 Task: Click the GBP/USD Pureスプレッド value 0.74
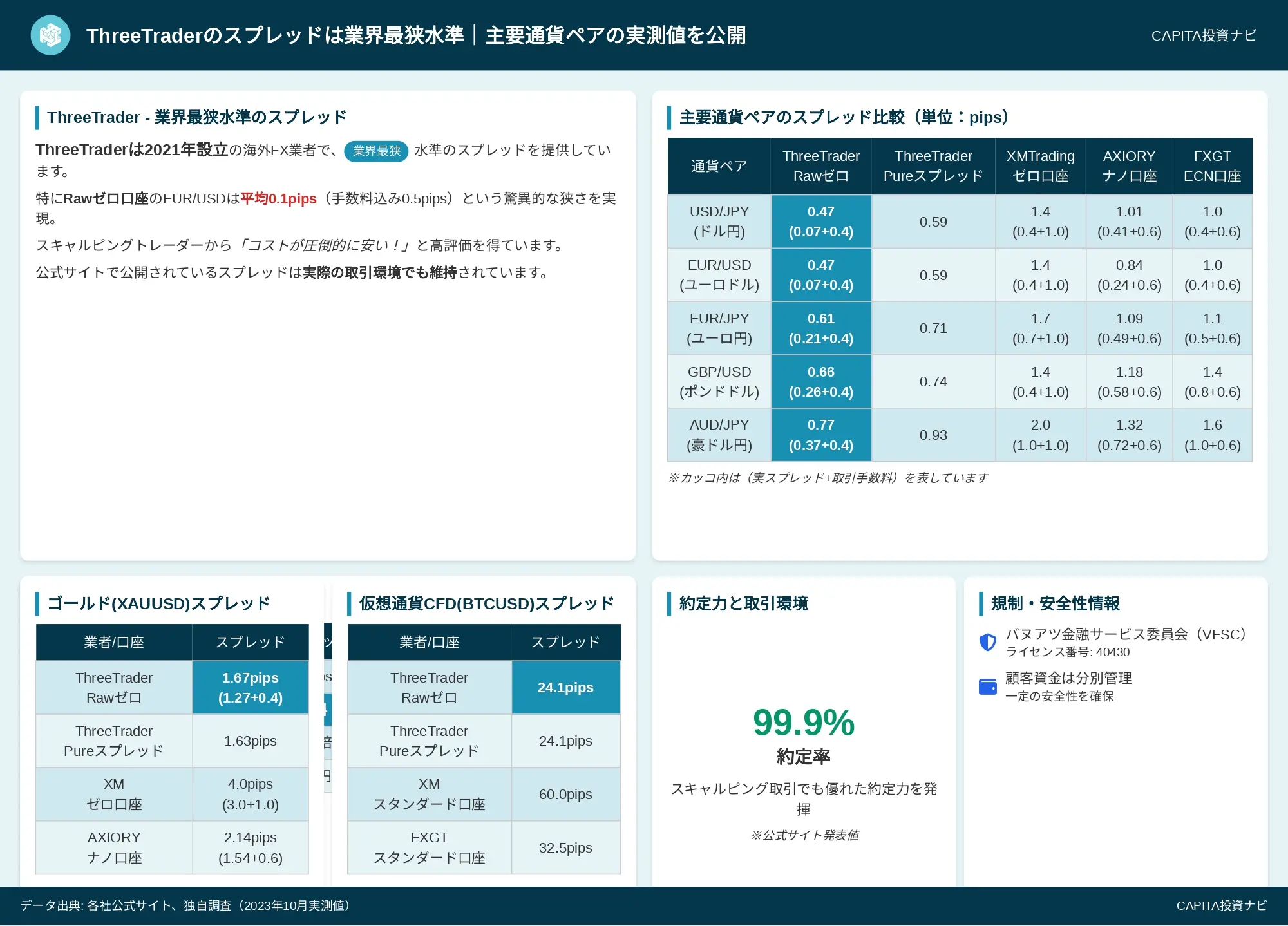(933, 382)
